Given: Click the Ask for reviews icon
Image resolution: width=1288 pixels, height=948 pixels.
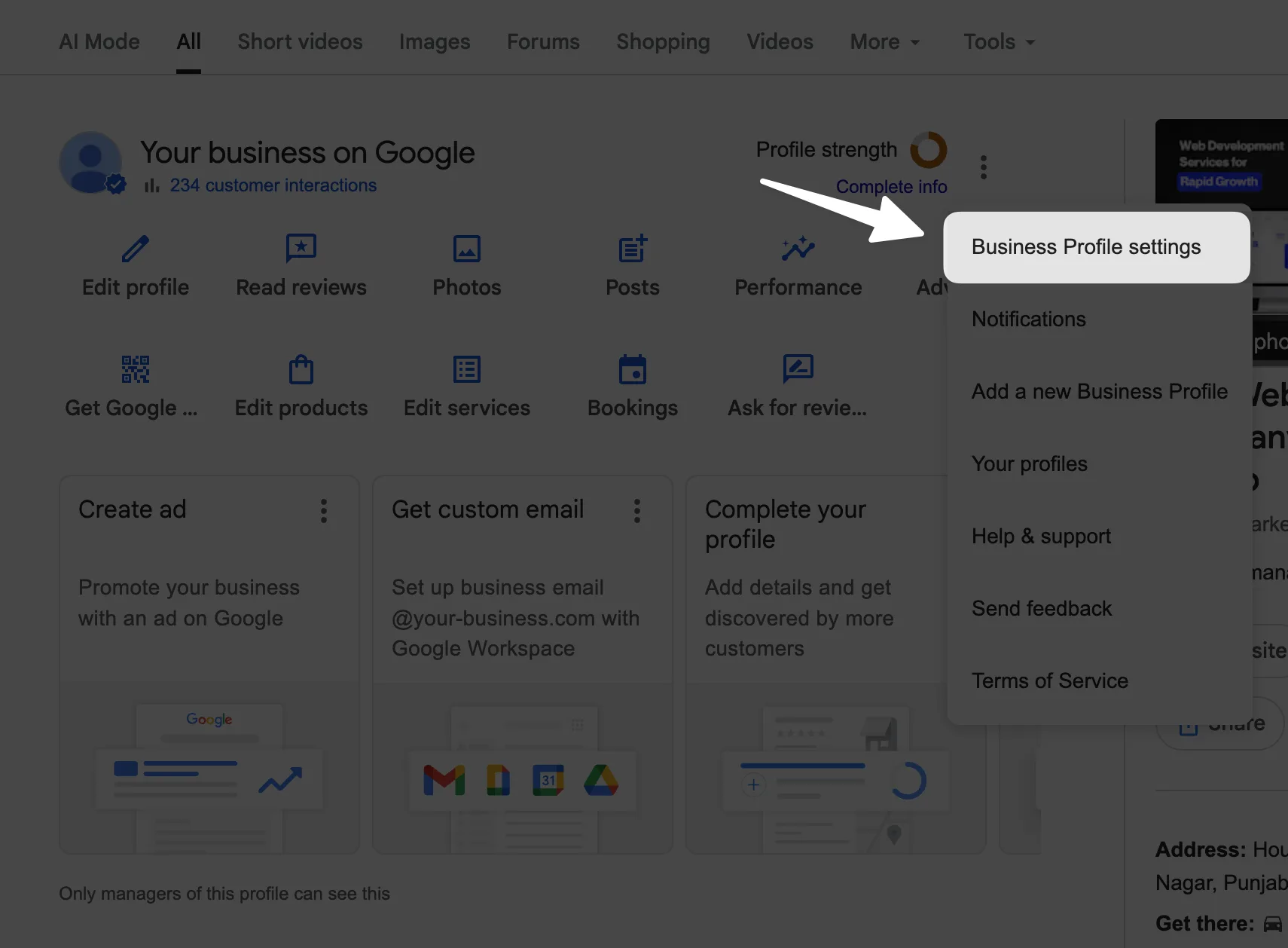Looking at the screenshot, I should (x=798, y=369).
